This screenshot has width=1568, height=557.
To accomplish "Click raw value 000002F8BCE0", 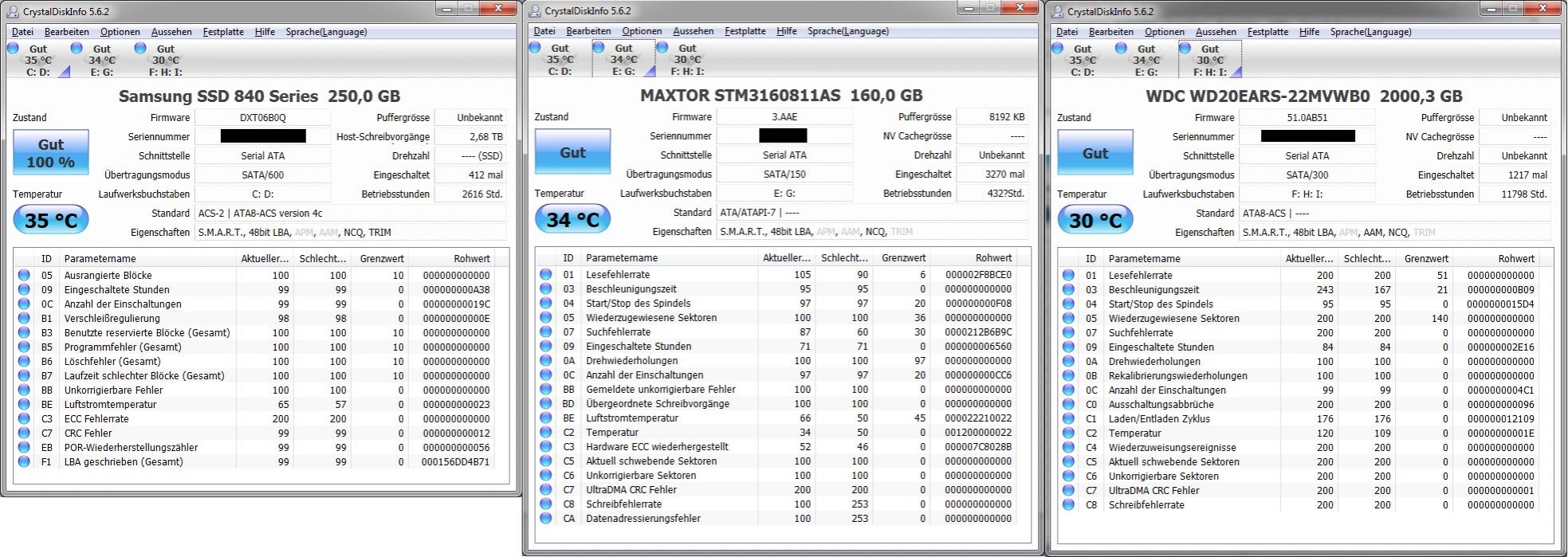I will [978, 274].
